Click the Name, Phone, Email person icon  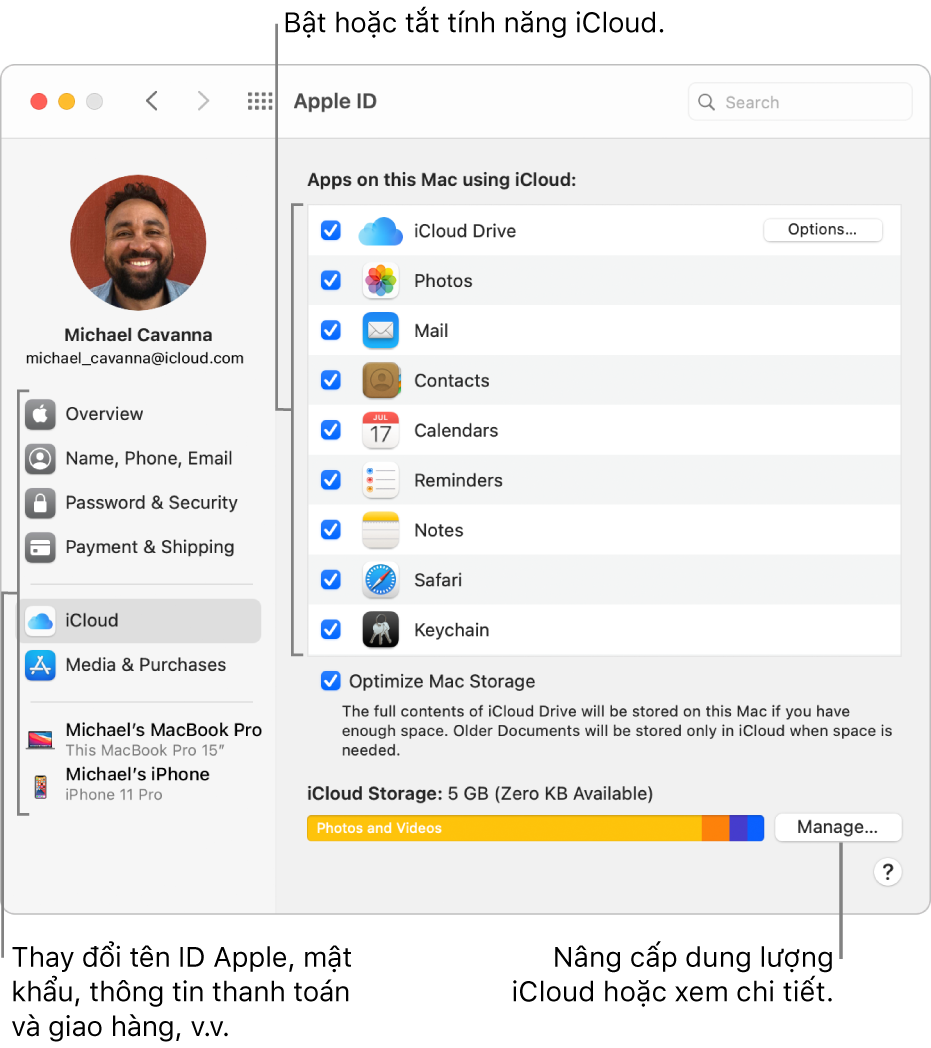coord(40,458)
